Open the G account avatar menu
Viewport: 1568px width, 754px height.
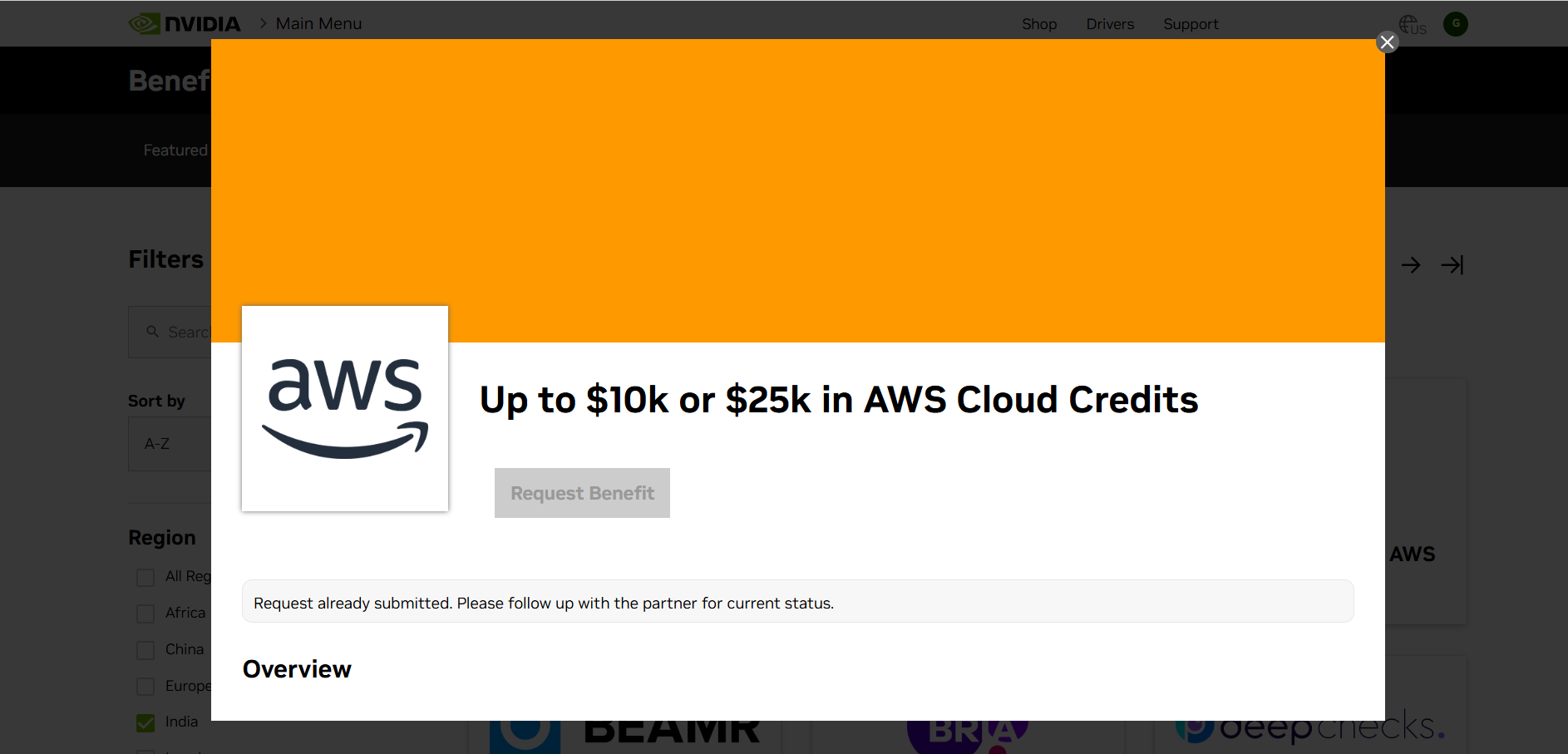[1456, 23]
